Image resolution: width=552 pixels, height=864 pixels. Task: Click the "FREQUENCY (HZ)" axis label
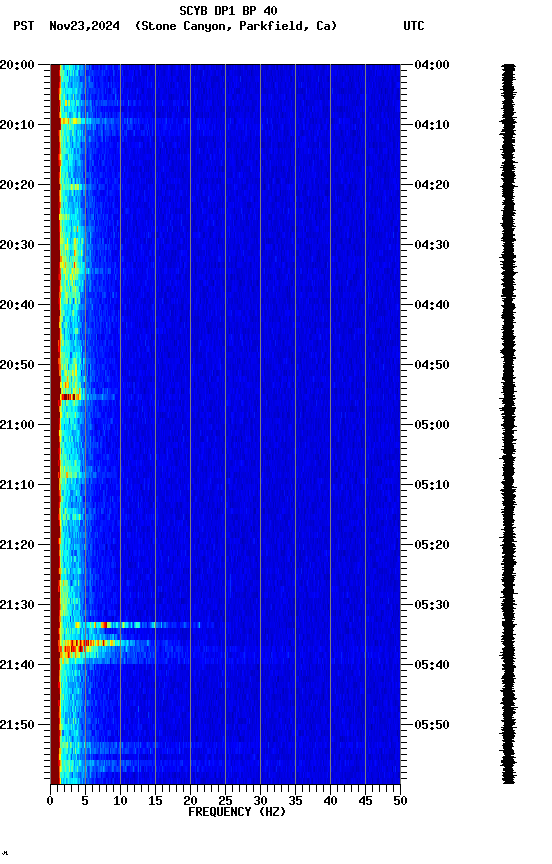pyautogui.click(x=237, y=812)
